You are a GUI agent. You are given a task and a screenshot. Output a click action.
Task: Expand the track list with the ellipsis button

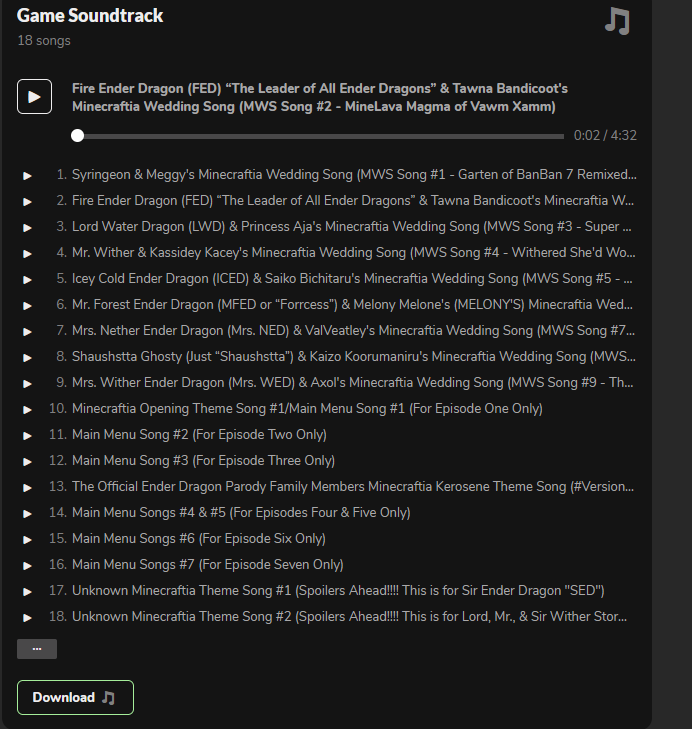37,649
